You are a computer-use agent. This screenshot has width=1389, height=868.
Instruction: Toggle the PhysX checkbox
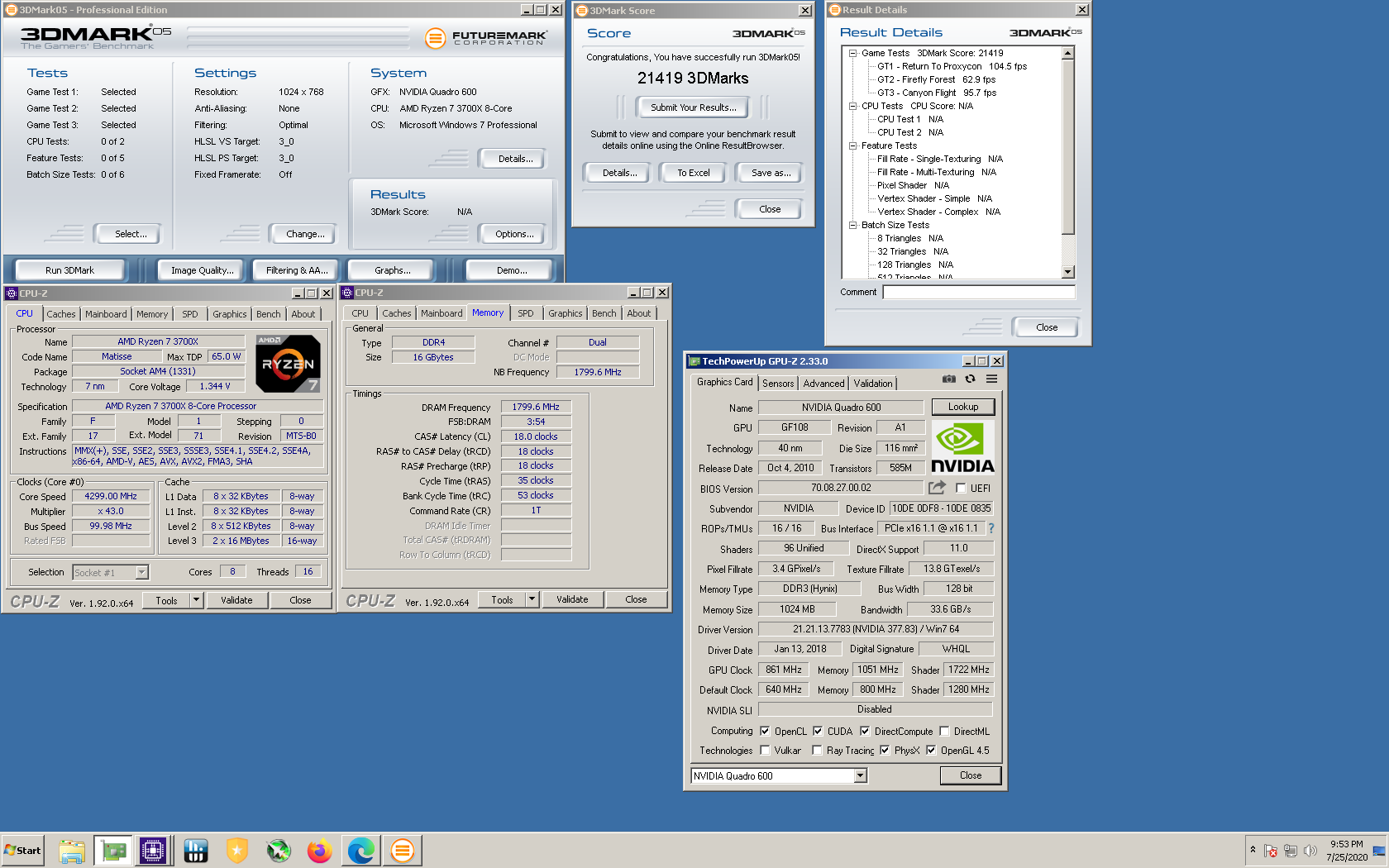(885, 750)
